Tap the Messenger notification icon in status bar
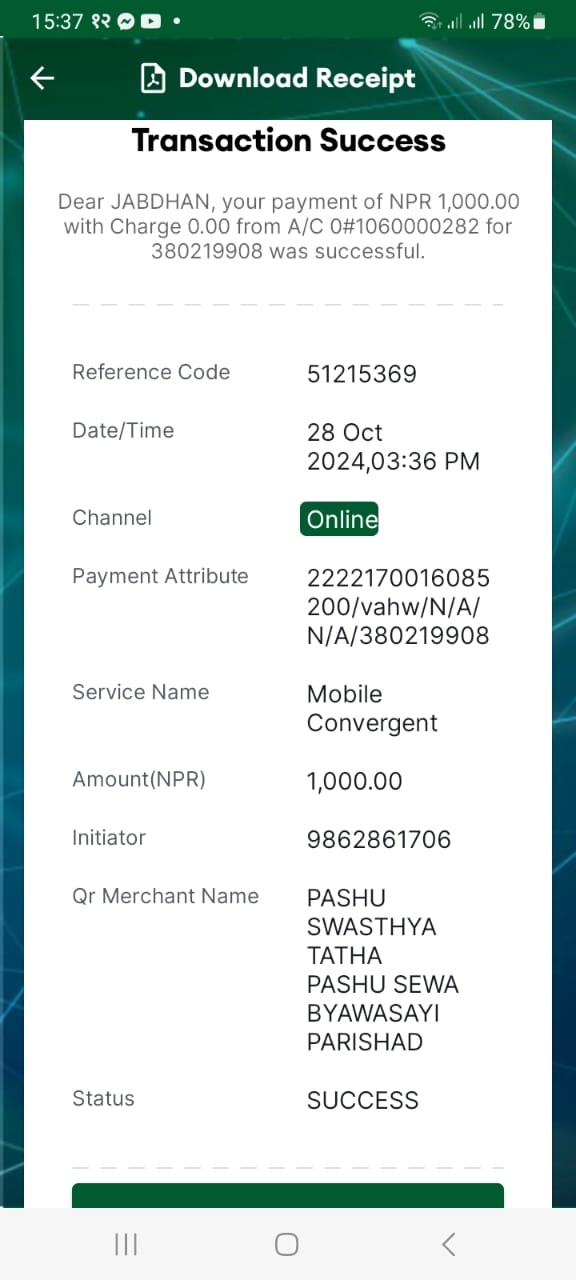The width and height of the screenshot is (576, 1280). (x=127, y=21)
